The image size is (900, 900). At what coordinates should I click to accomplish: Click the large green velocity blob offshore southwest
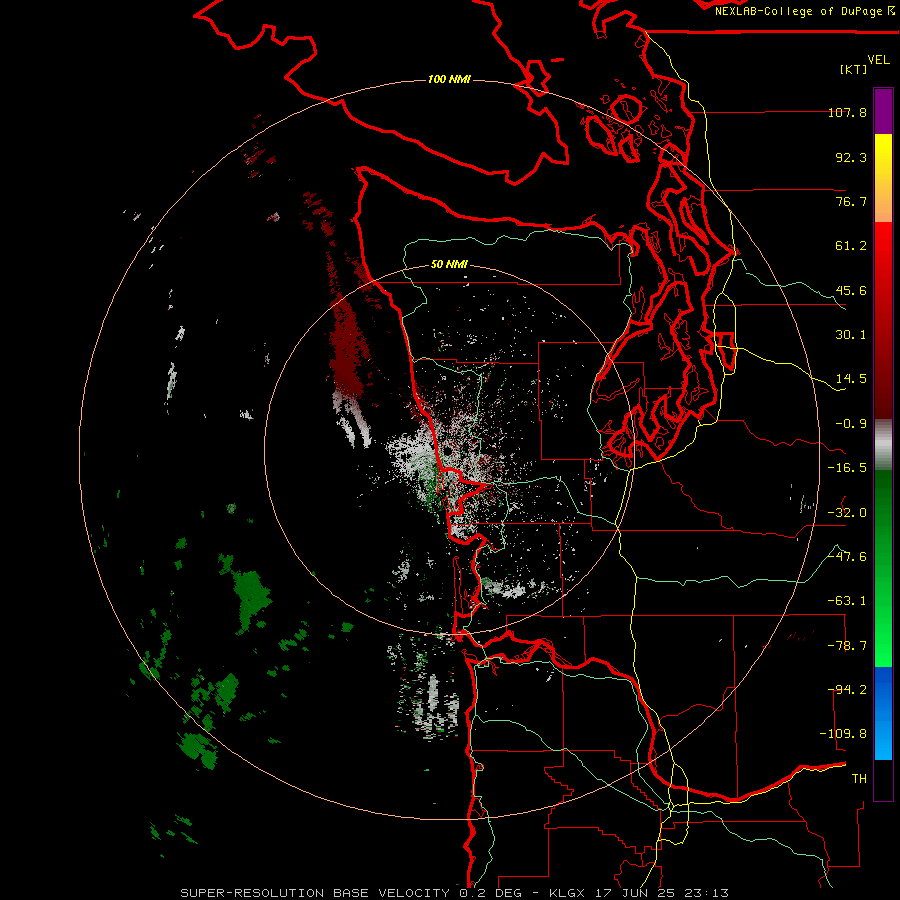point(251,600)
